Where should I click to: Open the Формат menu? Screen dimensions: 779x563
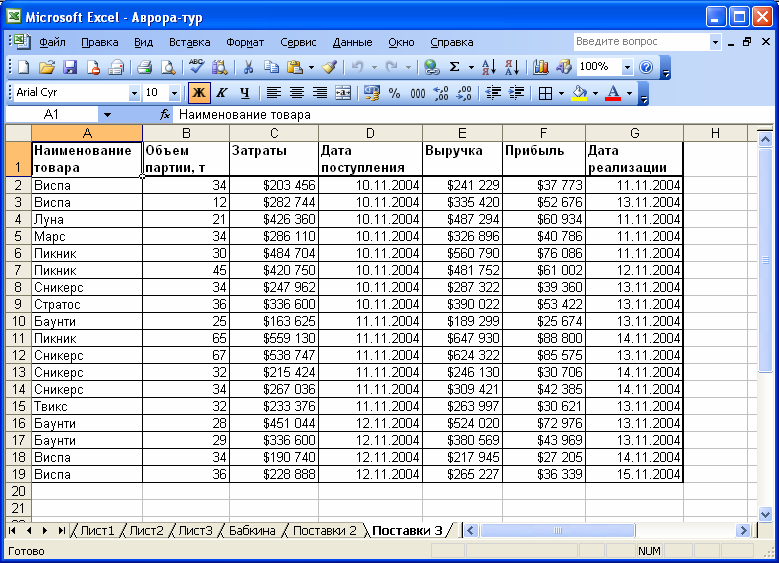click(x=245, y=42)
